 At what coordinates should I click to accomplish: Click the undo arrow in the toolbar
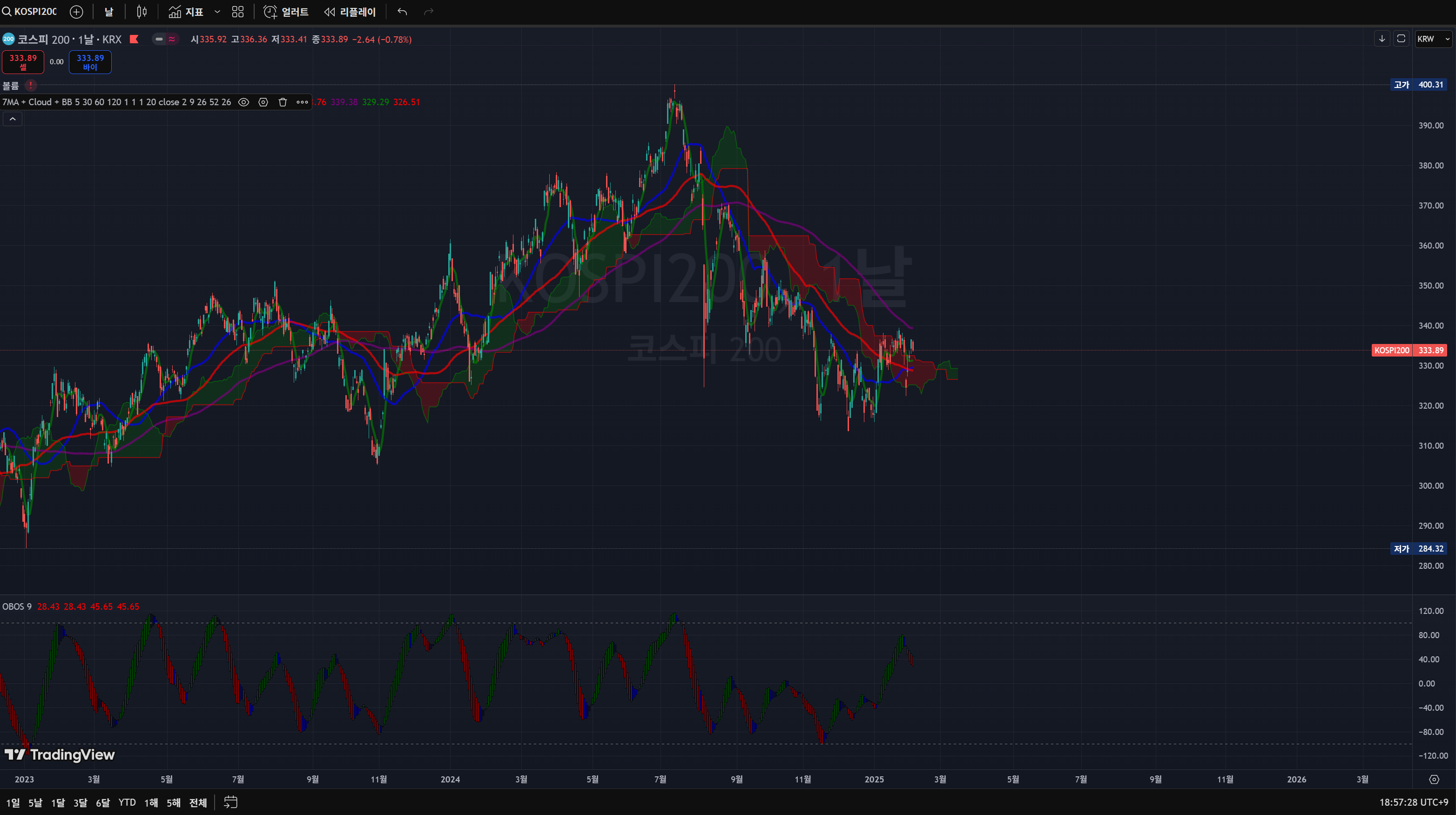click(x=402, y=12)
